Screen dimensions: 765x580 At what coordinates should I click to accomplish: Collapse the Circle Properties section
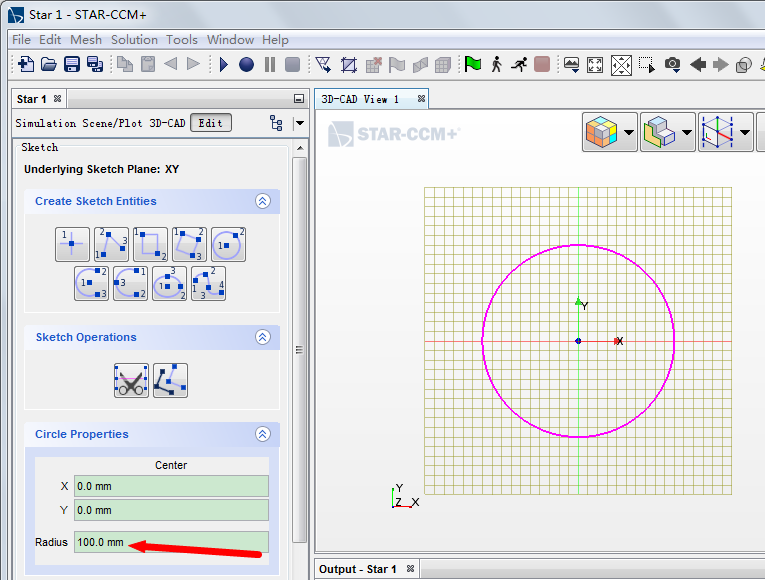(x=262, y=434)
